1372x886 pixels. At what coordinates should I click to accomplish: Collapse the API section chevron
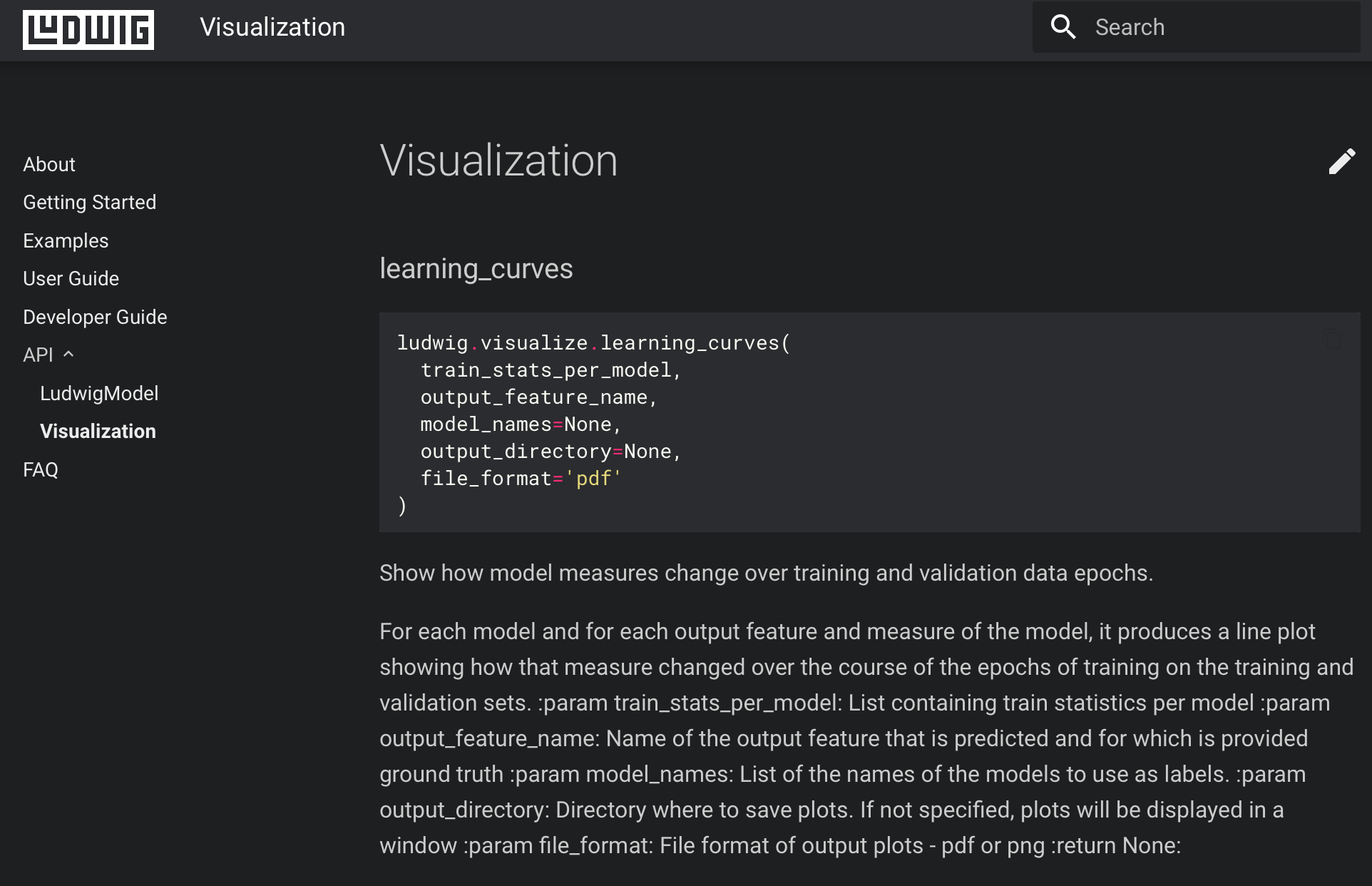(x=68, y=354)
